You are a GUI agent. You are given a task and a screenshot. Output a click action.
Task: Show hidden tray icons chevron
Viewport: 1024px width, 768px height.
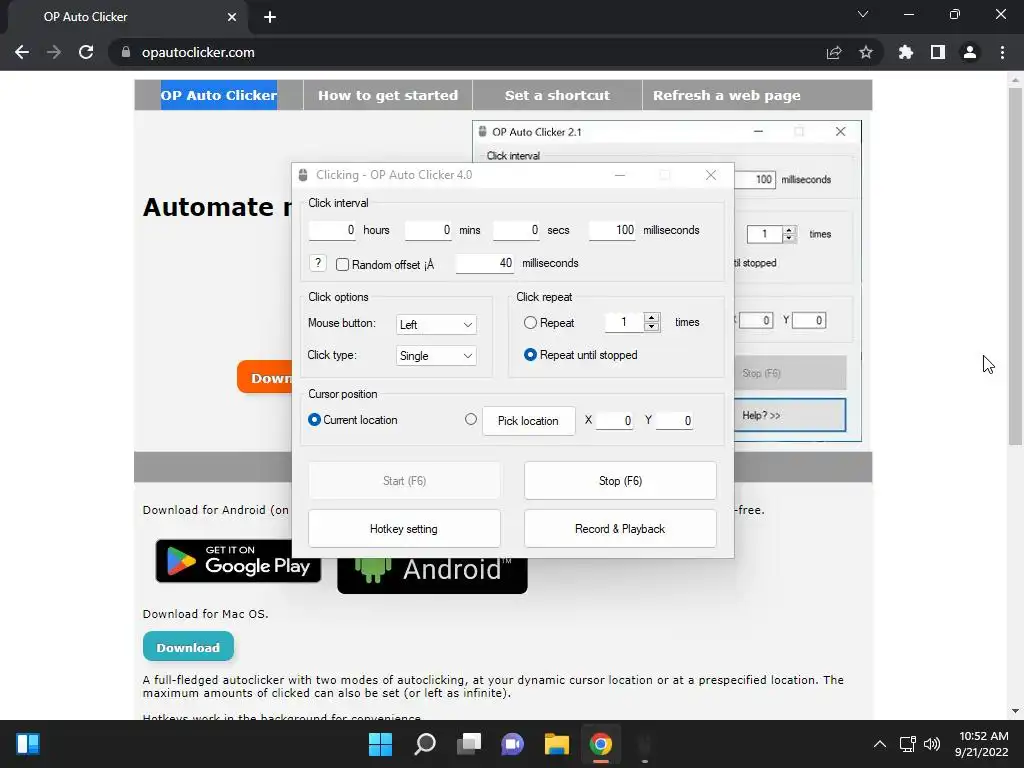pyautogui.click(x=880, y=744)
